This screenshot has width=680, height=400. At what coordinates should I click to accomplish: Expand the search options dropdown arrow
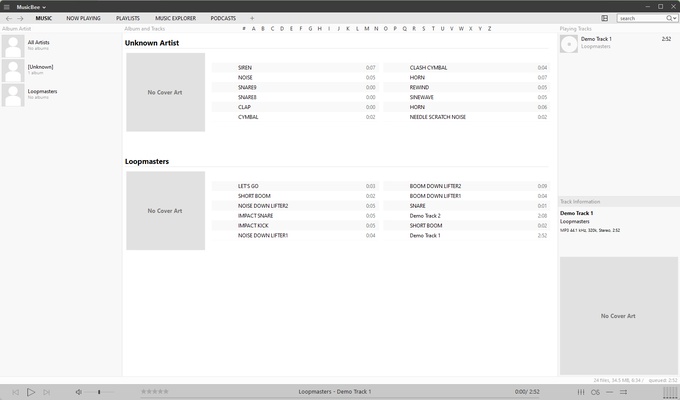point(675,18)
